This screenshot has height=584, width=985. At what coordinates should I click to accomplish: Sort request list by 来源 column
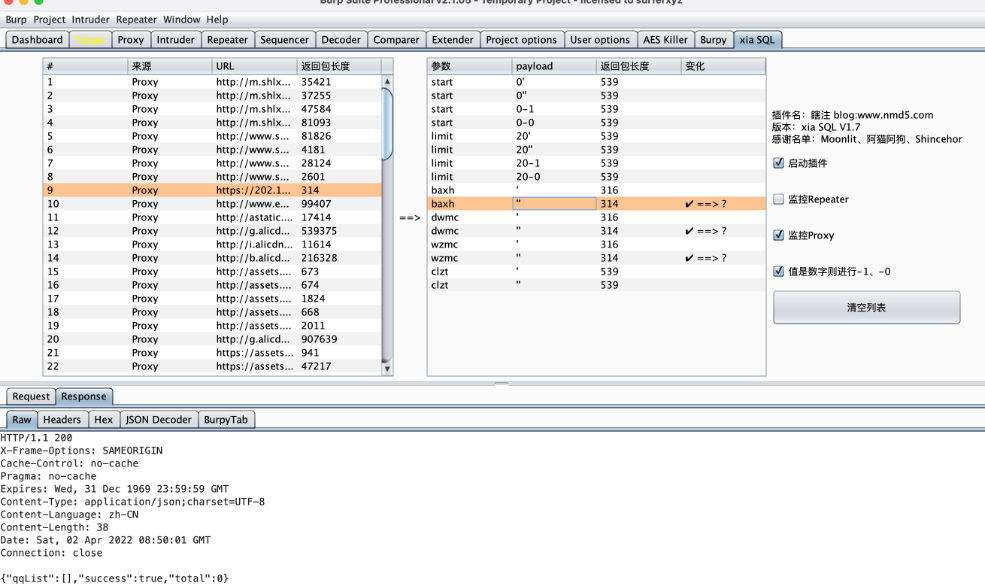[x=170, y=66]
